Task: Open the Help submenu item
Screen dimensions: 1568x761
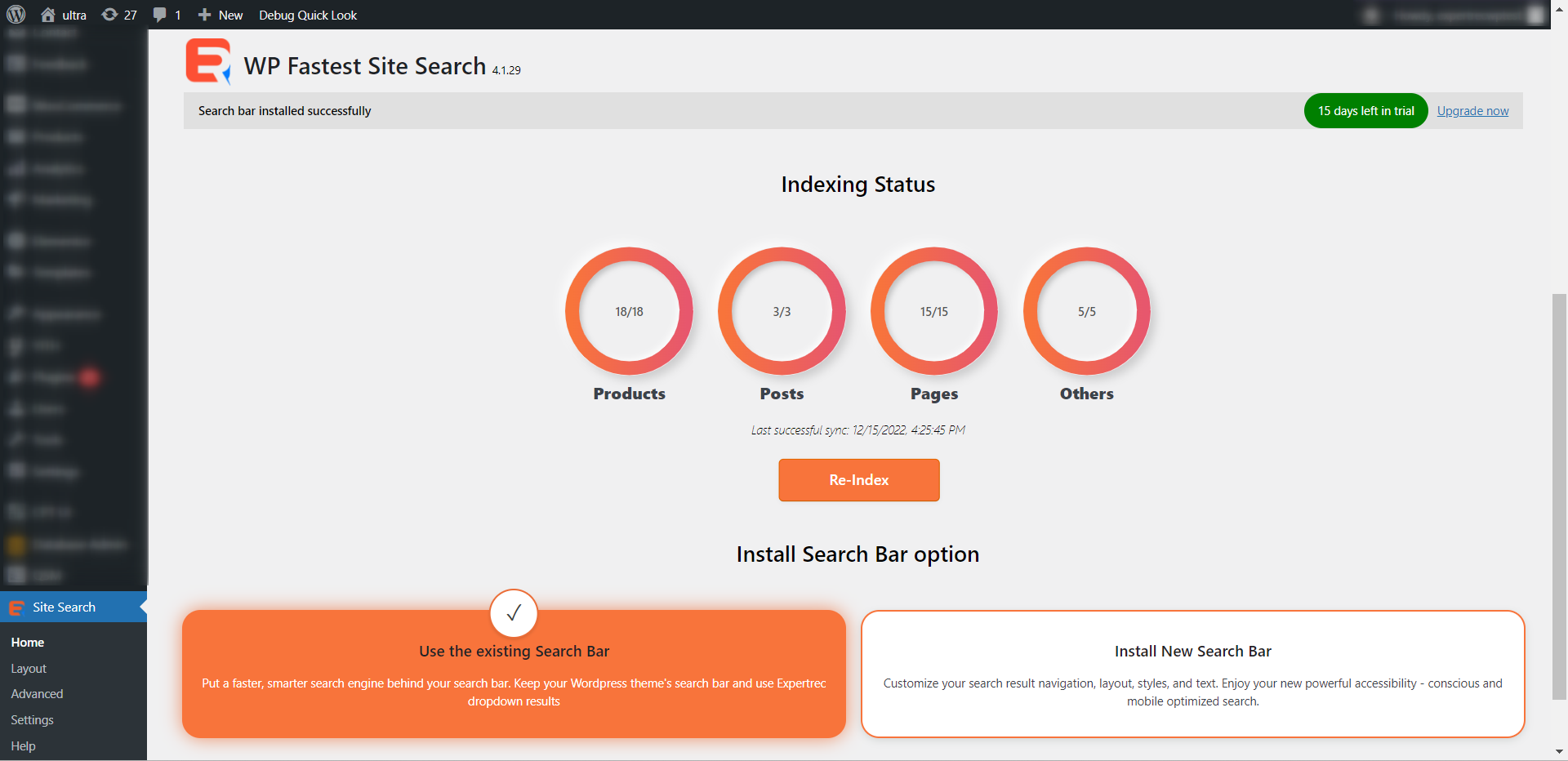Action: pos(23,746)
